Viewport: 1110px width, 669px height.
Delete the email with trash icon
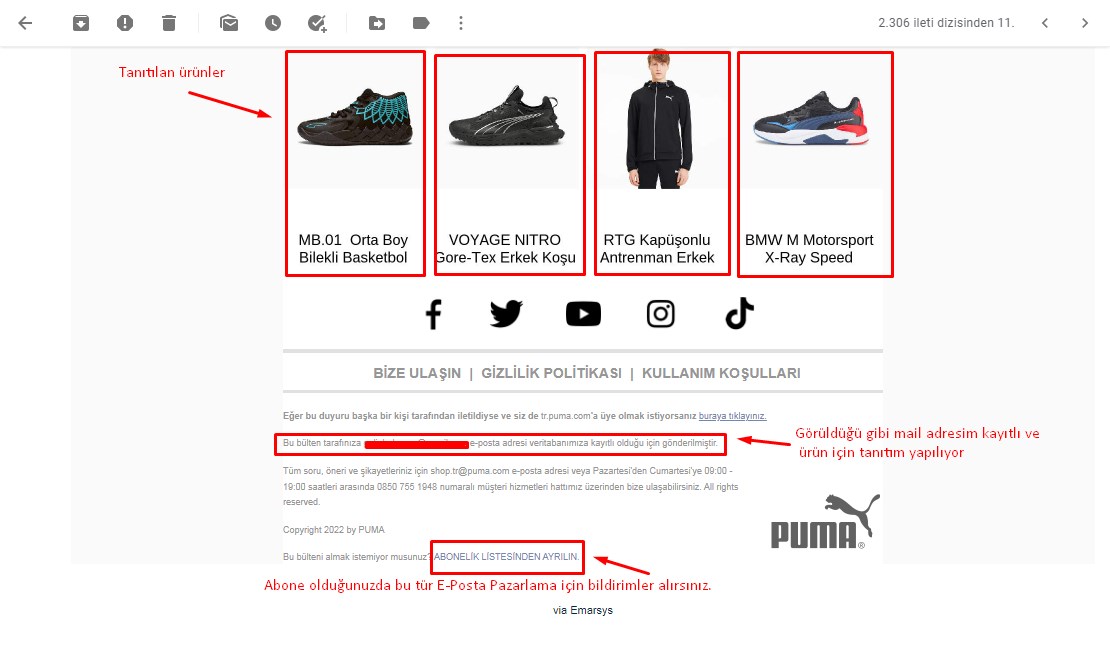tap(168, 23)
